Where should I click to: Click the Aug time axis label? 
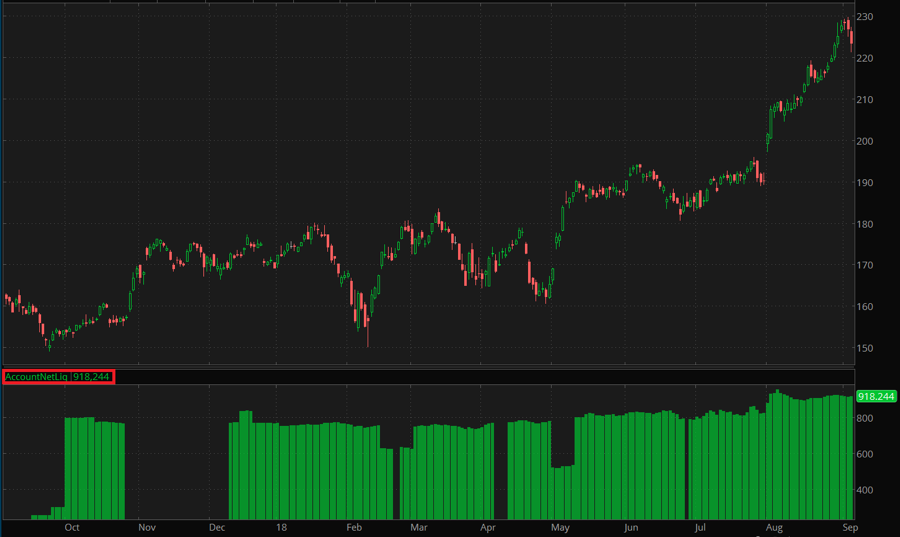tap(773, 526)
